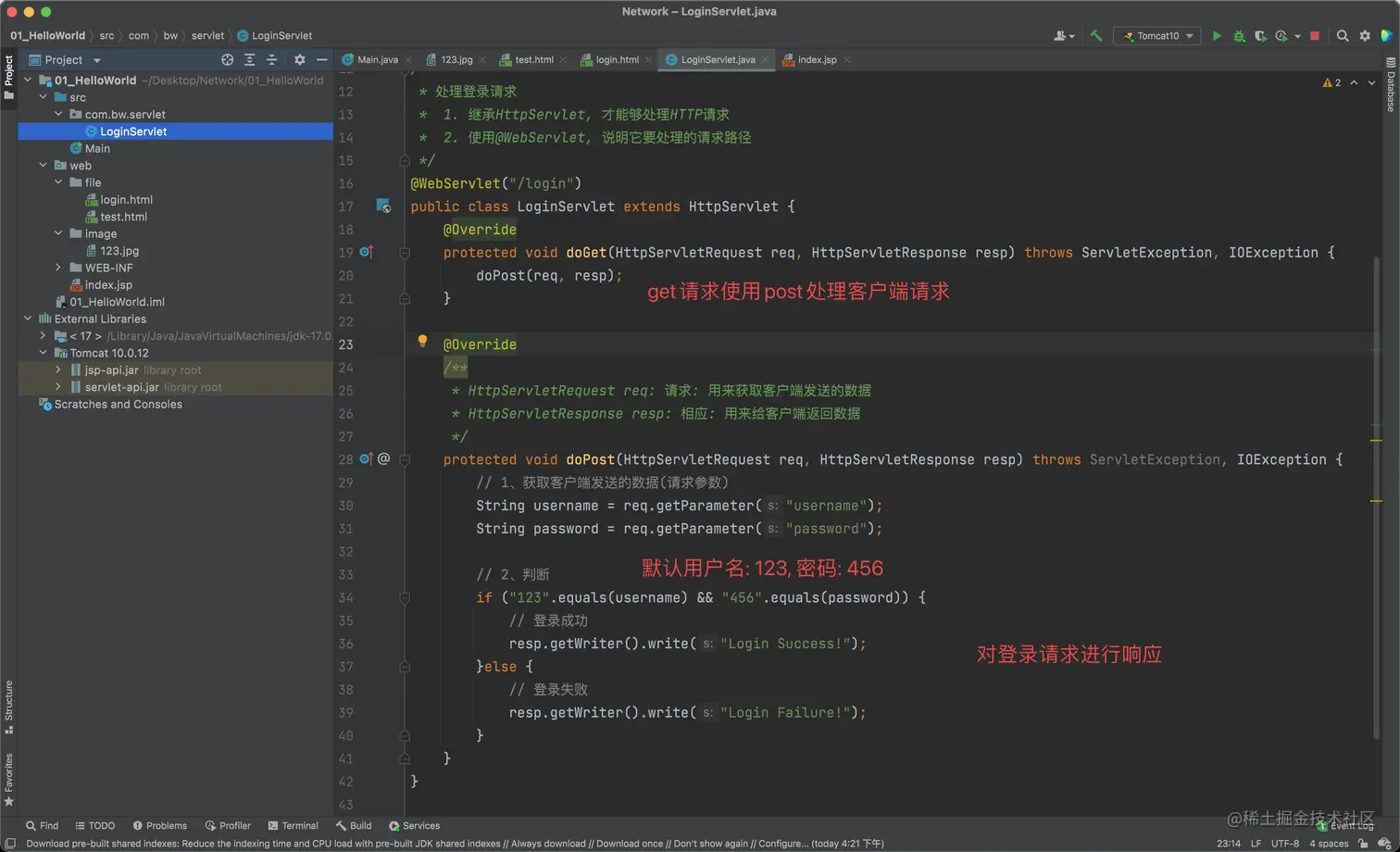Open the Database tool window
The height and width of the screenshot is (852, 1400).
point(1391,85)
